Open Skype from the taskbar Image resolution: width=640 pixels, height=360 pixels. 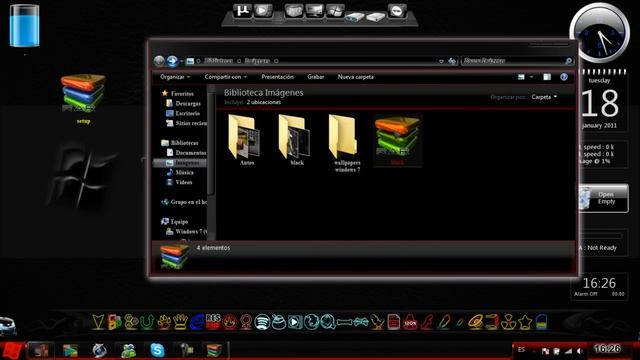coord(157,350)
